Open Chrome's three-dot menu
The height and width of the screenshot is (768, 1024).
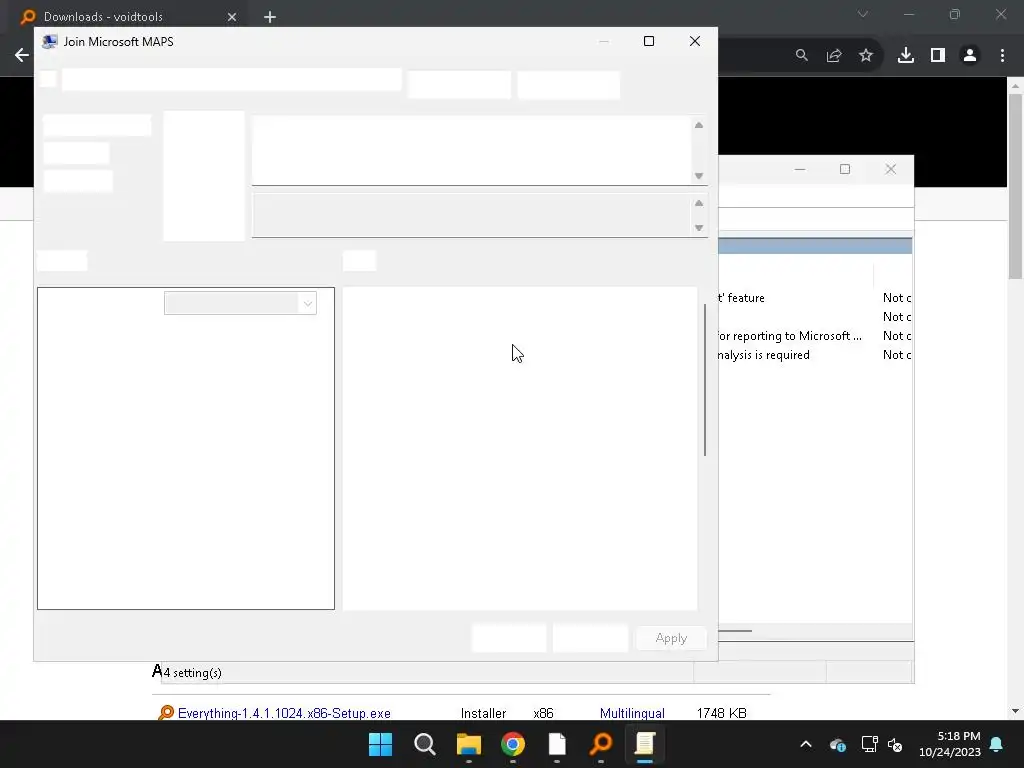(x=1002, y=56)
